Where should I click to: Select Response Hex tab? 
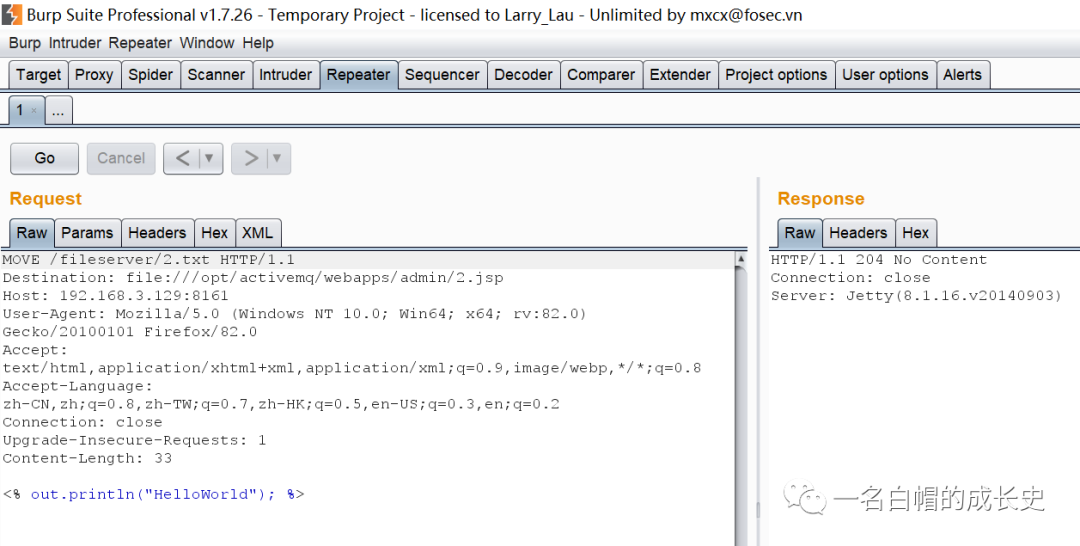coord(916,233)
